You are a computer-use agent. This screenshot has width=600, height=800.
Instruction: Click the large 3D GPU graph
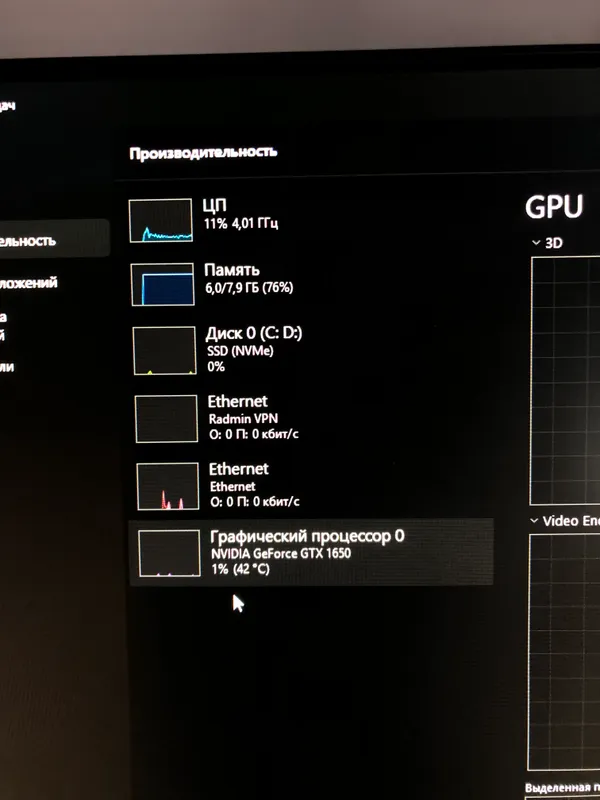pos(565,381)
